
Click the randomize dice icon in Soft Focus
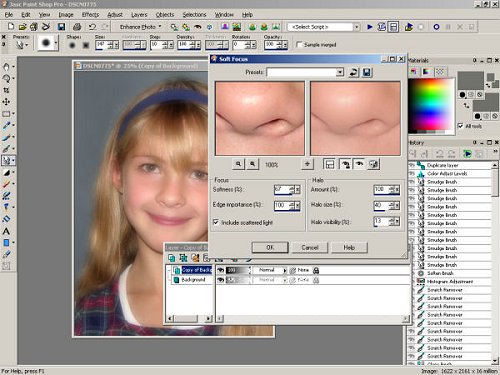point(374,164)
